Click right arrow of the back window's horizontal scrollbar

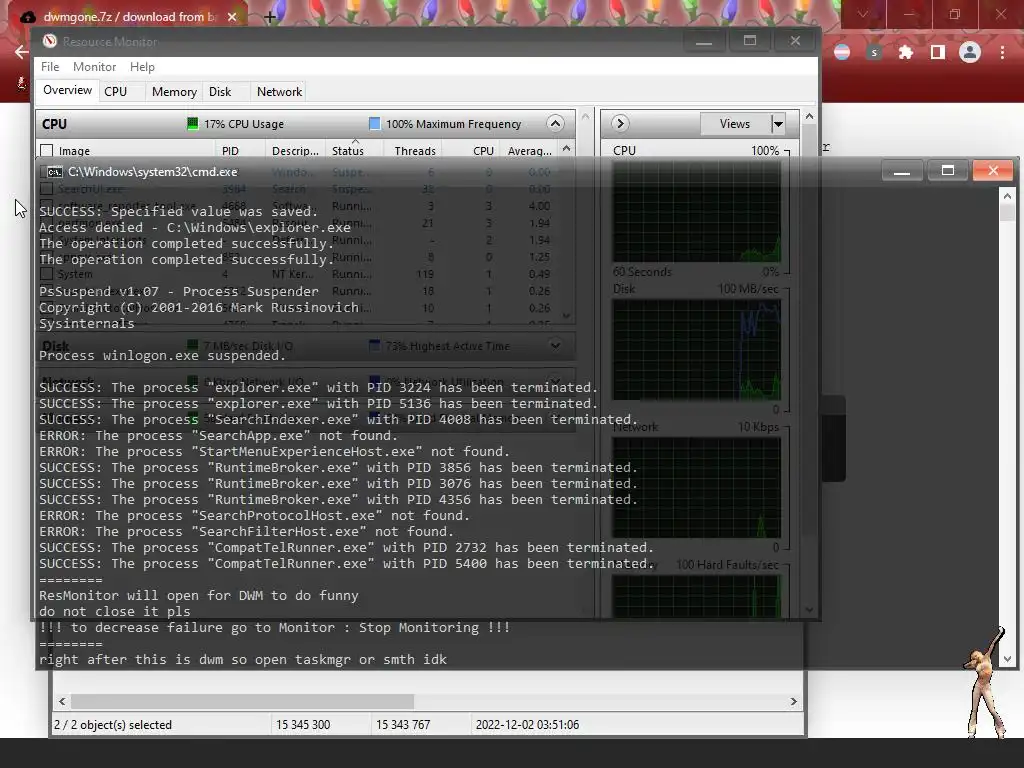point(793,701)
